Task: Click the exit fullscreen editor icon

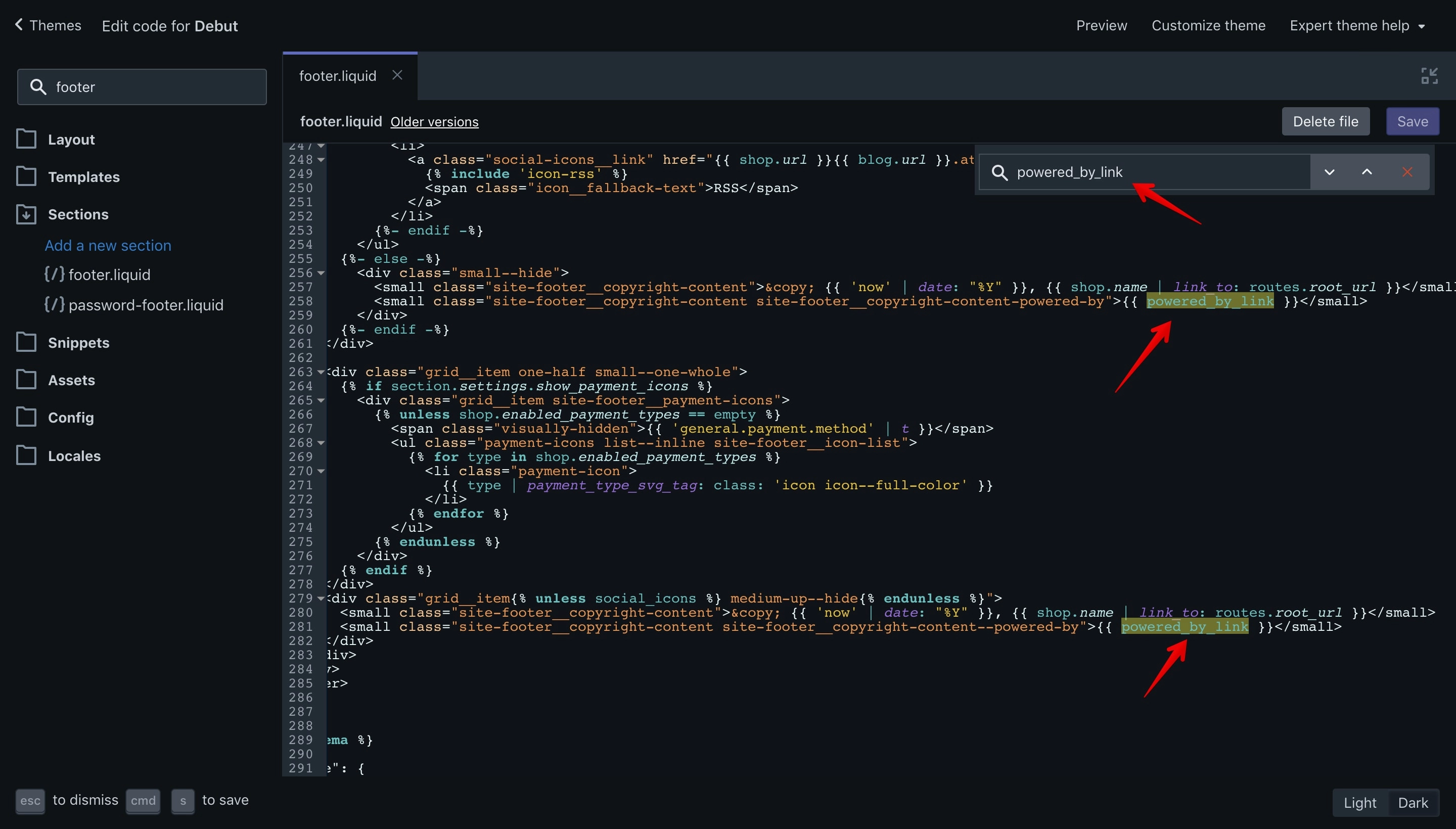Action: tap(1429, 76)
